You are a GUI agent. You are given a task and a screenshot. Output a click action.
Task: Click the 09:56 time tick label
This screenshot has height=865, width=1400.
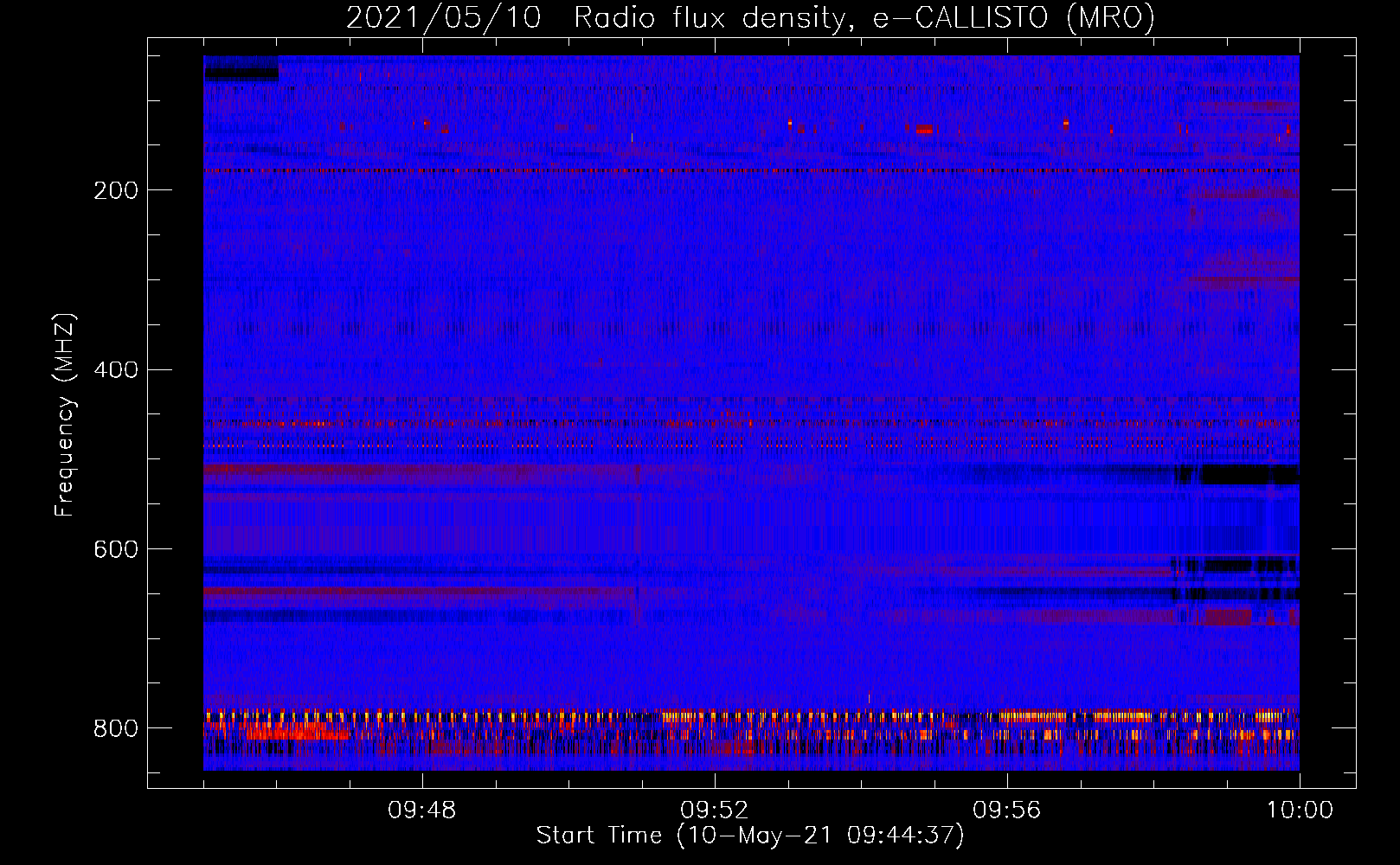click(x=1007, y=811)
